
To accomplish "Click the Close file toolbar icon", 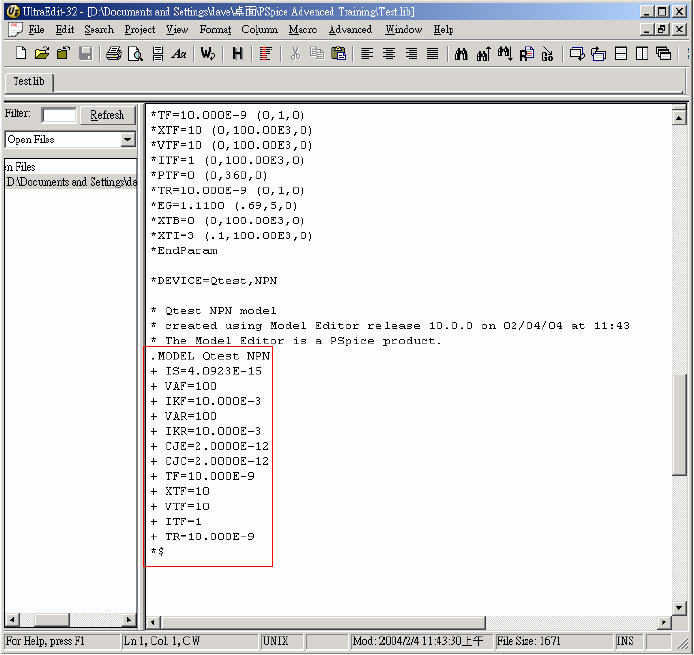I will coord(63,54).
